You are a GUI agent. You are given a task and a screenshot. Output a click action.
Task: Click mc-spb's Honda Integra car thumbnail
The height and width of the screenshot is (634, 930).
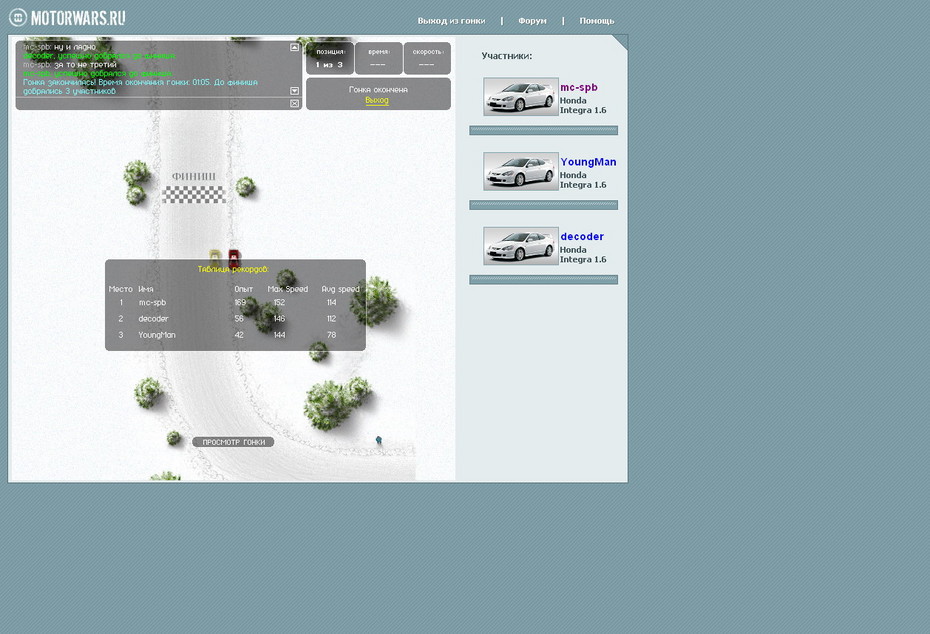pos(521,97)
